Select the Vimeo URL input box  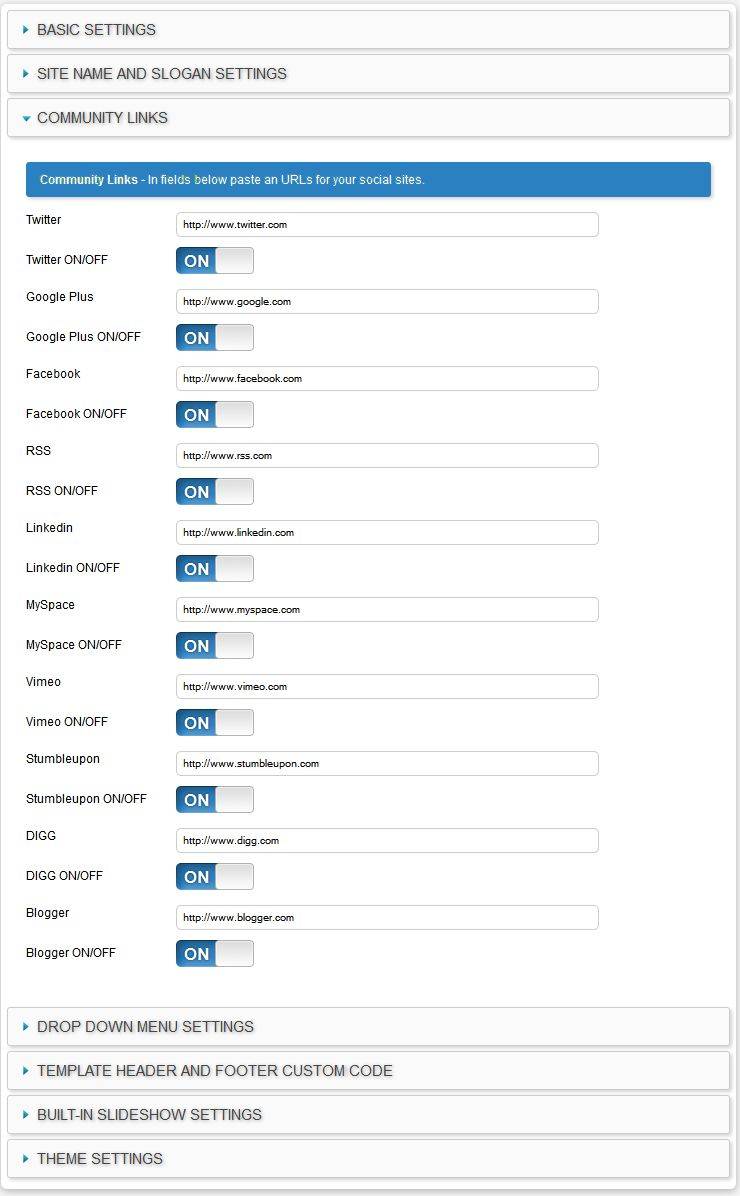coord(388,687)
